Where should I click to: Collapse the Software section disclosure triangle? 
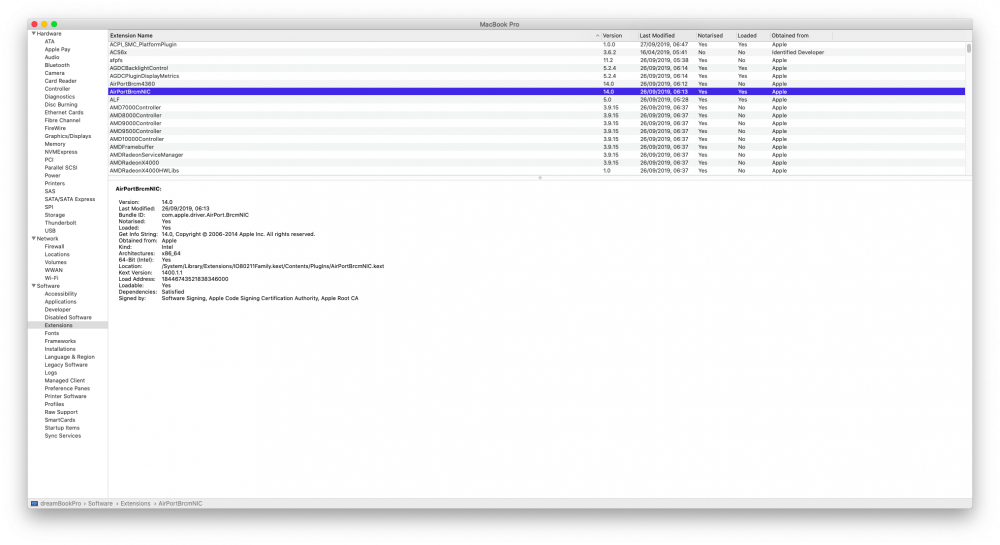pyautogui.click(x=34, y=286)
